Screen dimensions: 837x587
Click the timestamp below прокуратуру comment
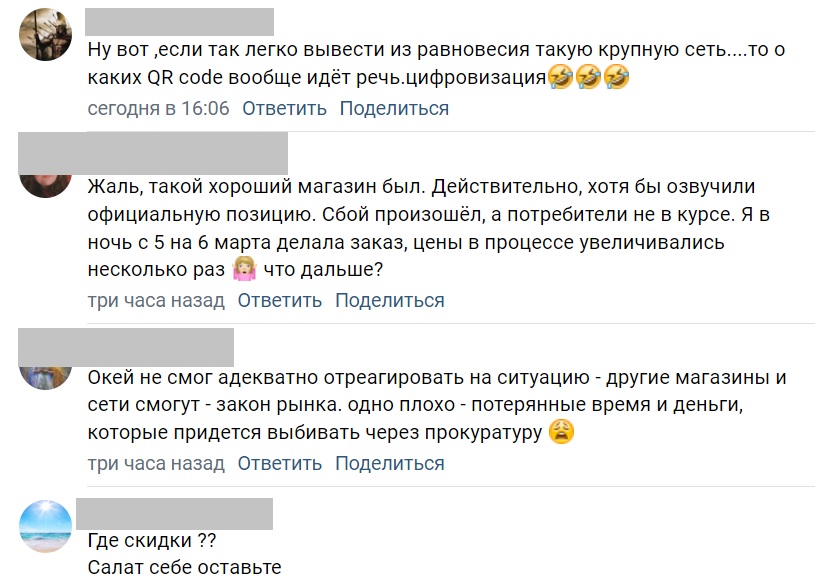pyautogui.click(x=156, y=464)
